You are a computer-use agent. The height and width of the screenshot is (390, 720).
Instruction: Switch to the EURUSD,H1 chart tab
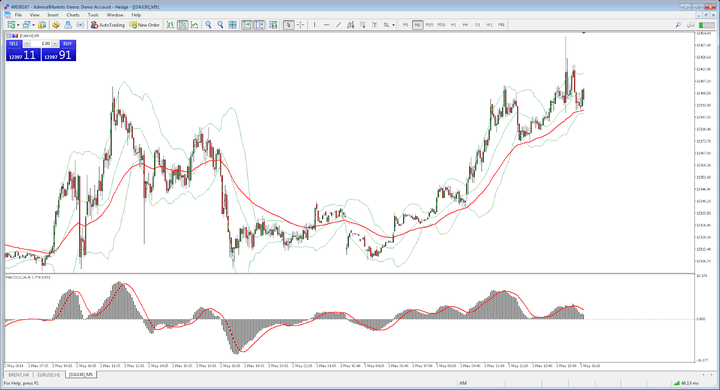pos(49,375)
